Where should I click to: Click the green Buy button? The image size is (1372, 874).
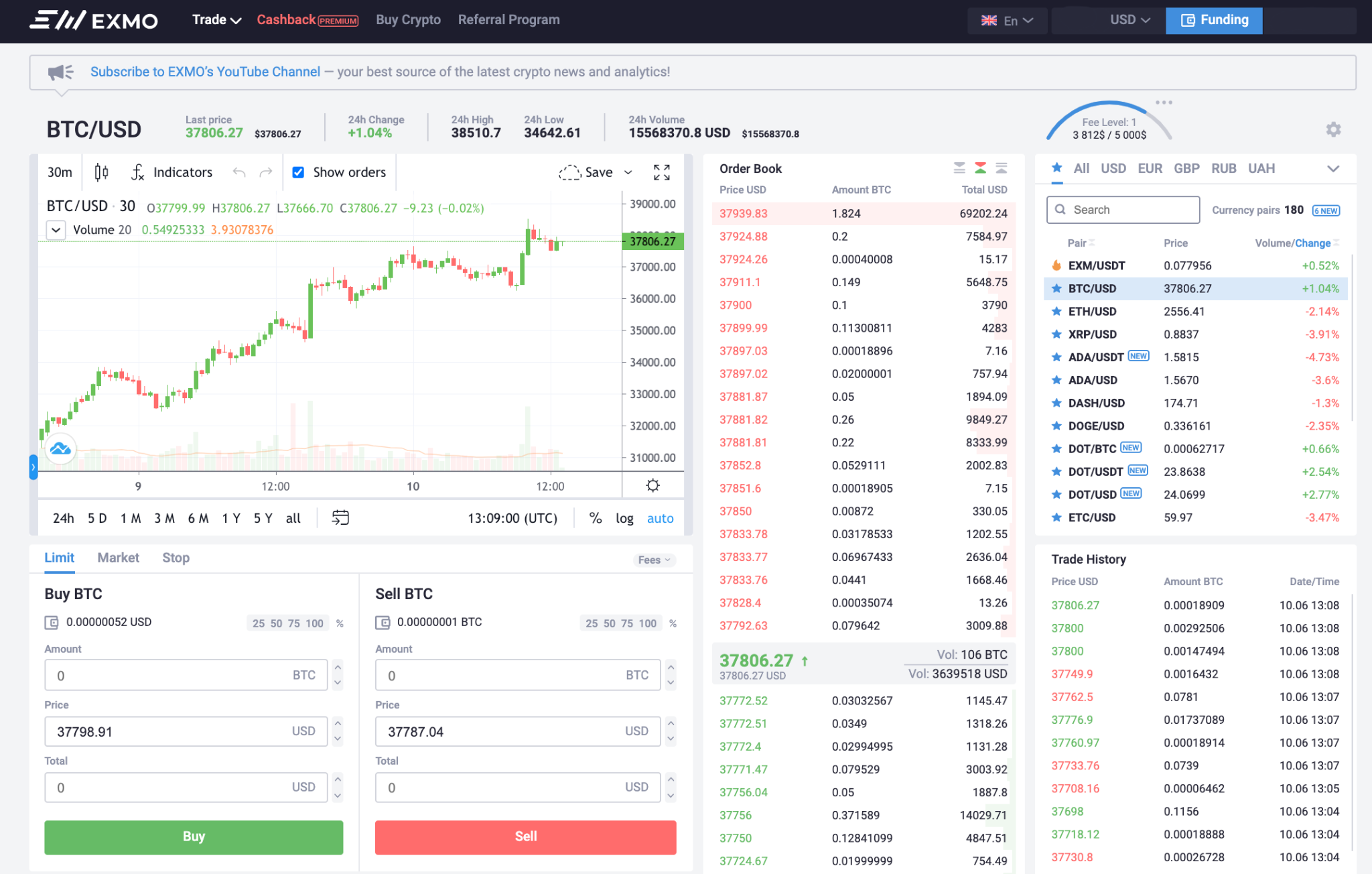[194, 836]
